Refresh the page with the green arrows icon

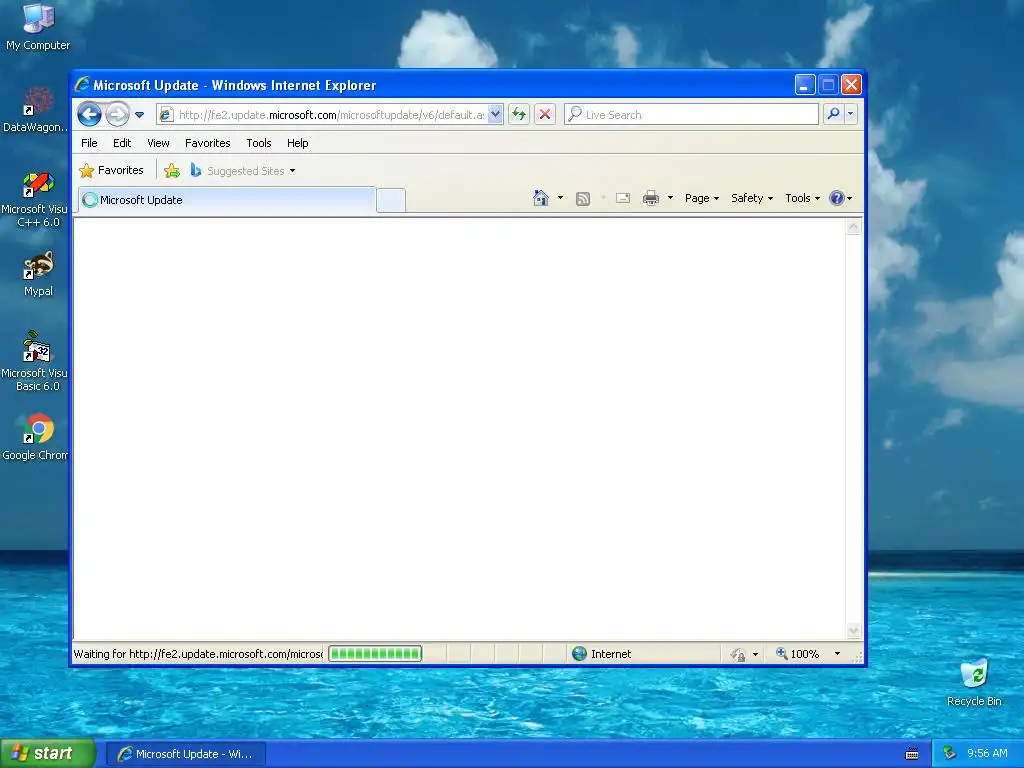pos(519,115)
